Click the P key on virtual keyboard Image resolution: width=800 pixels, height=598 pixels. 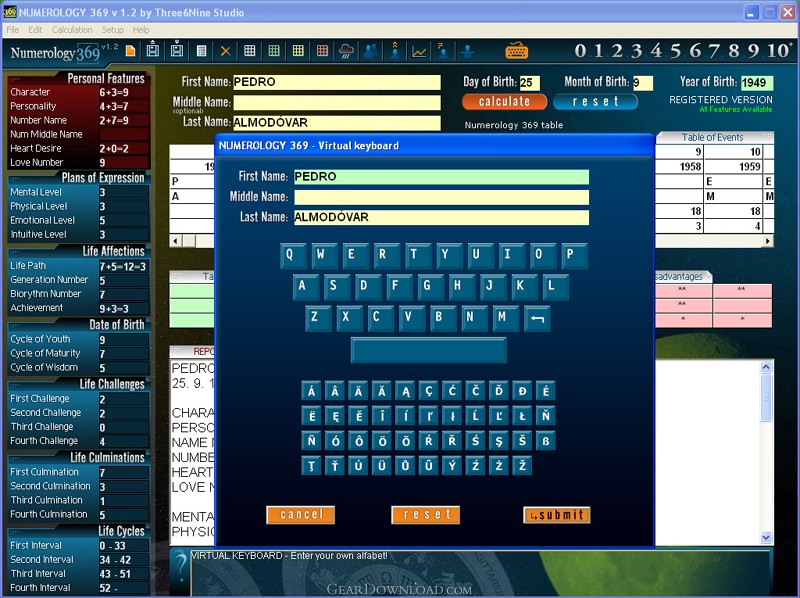574,256
